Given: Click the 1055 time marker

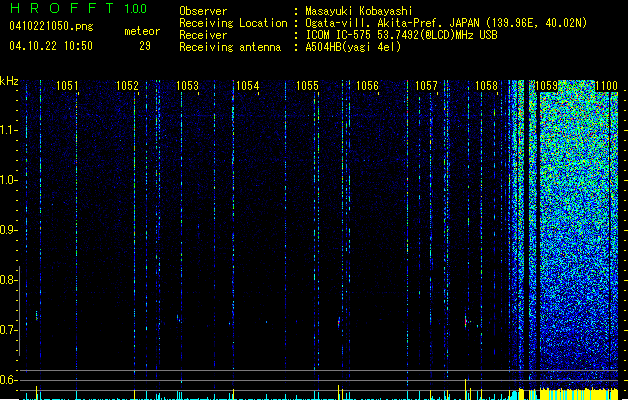Looking at the screenshot, I should (307, 86).
